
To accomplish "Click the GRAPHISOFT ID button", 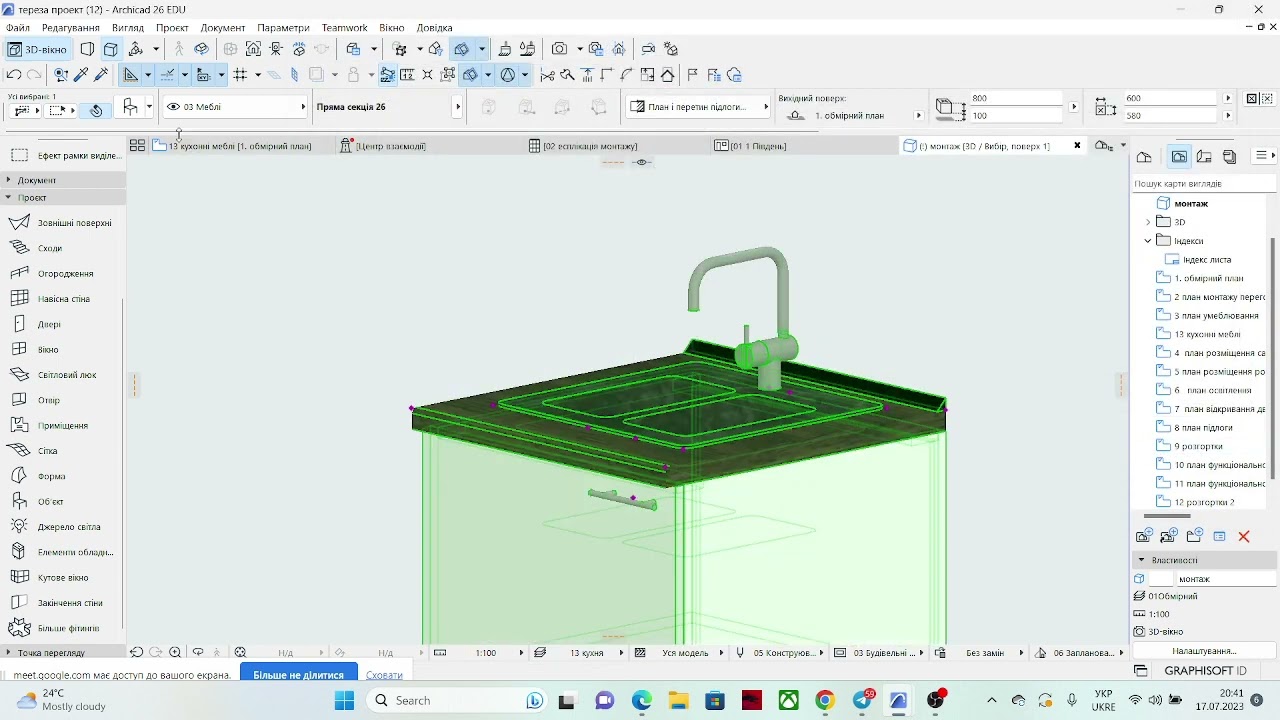I will point(1205,671).
